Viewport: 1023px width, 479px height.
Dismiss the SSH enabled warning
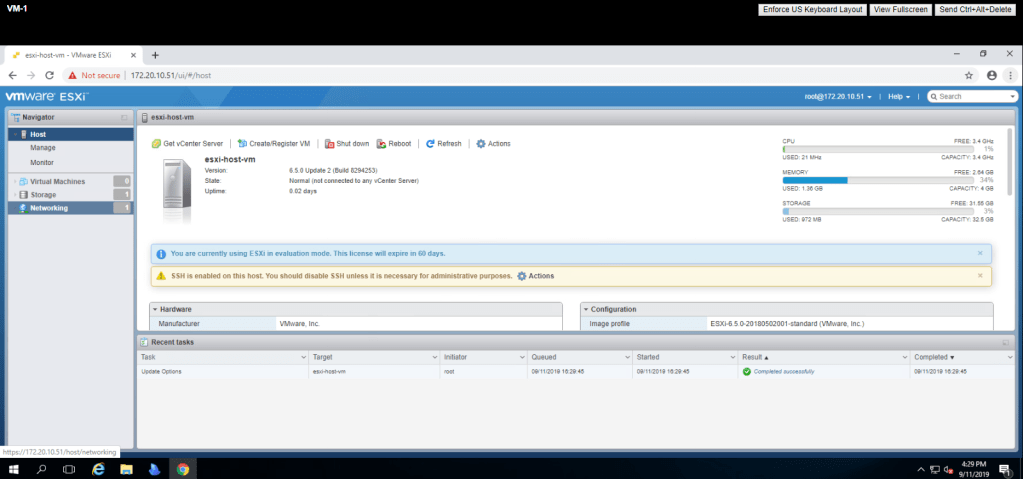click(979, 275)
